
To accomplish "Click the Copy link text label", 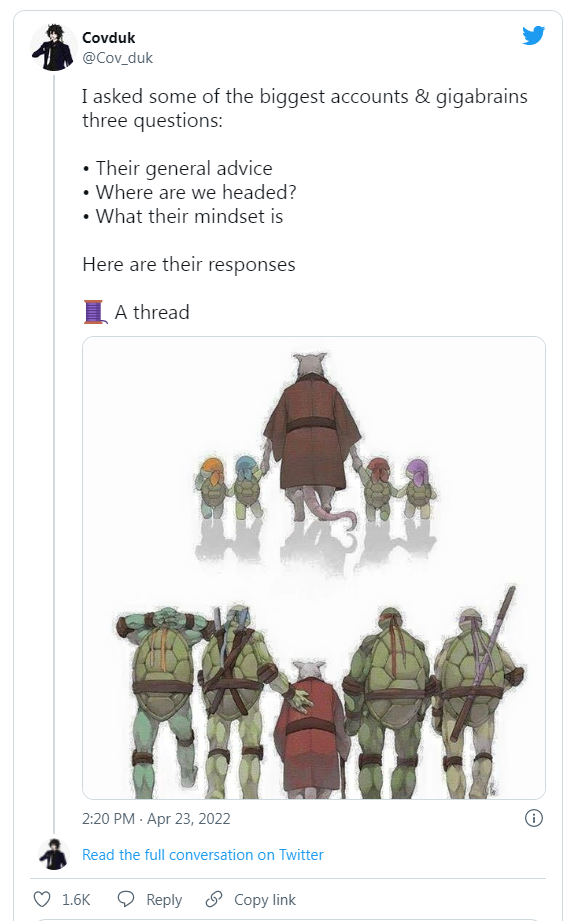I will coord(265,900).
